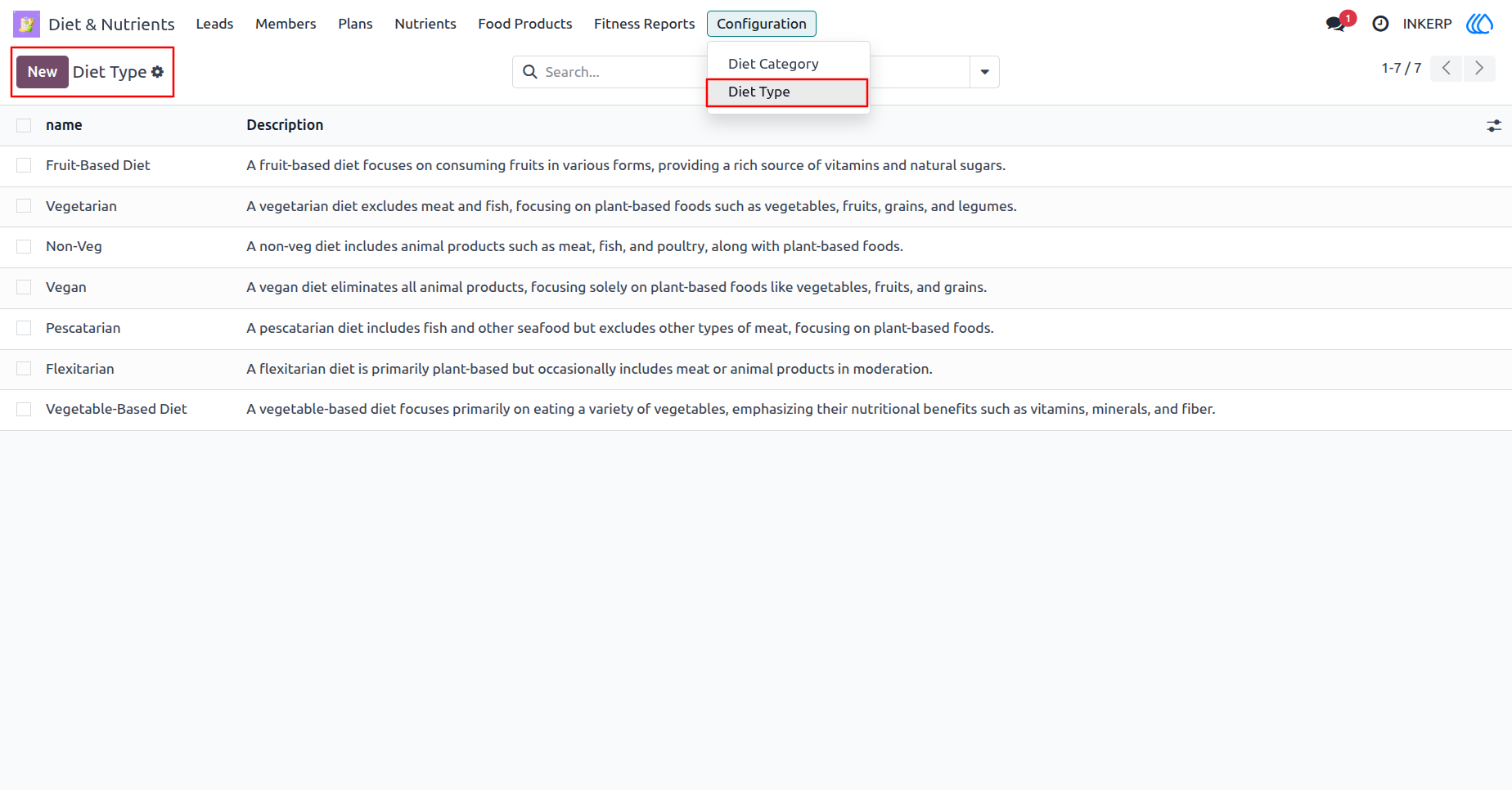
Task: Click the 1-7 / 7 pager counter
Action: [x=1401, y=68]
